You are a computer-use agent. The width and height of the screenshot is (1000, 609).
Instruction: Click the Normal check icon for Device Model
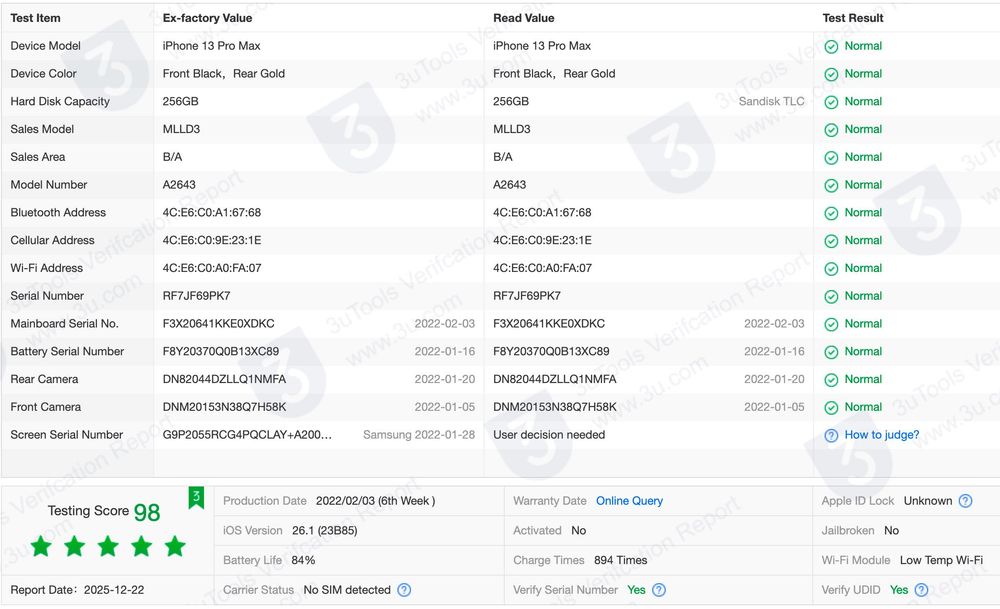[x=831, y=47]
